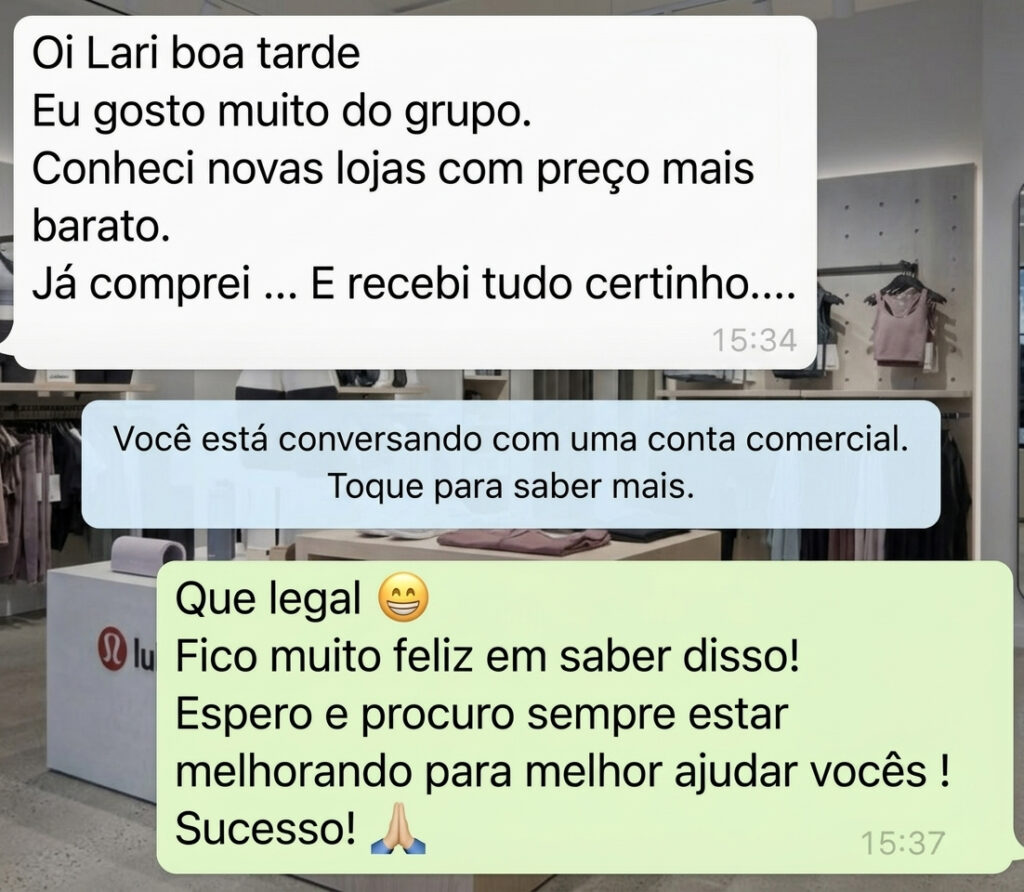Click the text "Conheci novas lojas com preço mais"
1024x892 pixels.
pos(393,169)
